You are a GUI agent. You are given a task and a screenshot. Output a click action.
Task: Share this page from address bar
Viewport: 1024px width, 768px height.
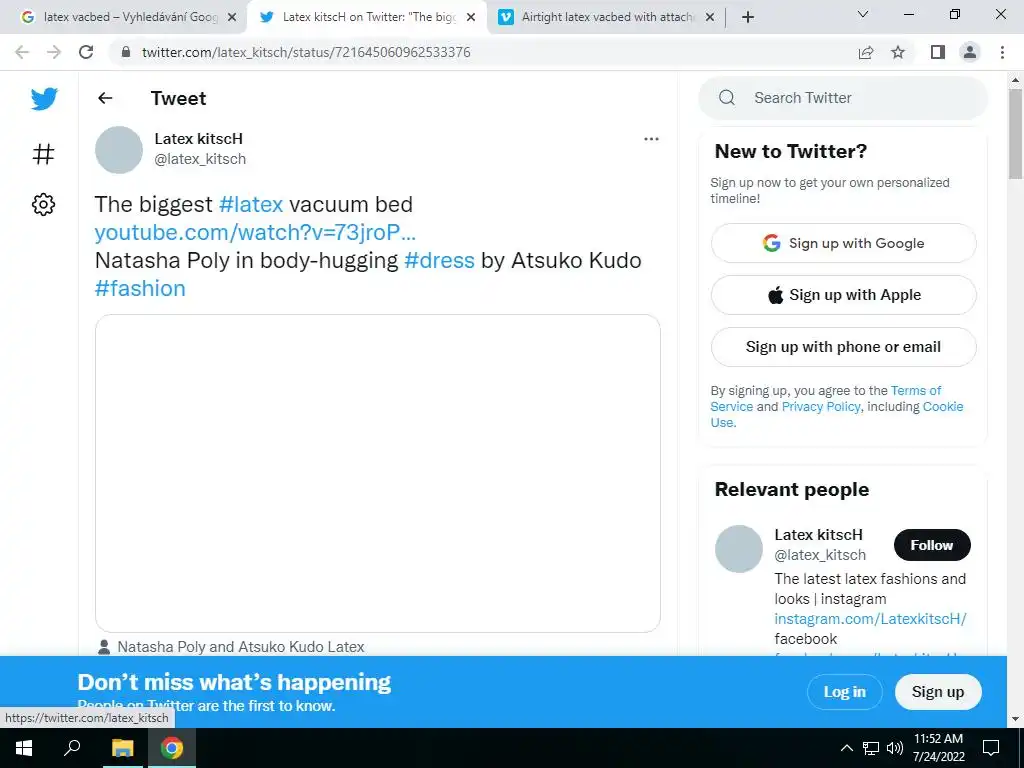click(x=866, y=52)
